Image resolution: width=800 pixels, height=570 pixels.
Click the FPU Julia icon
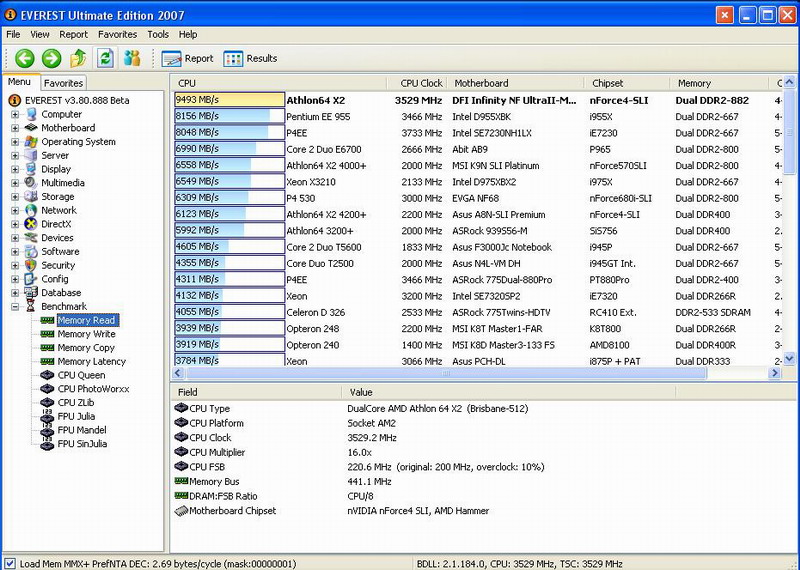[x=47, y=416]
